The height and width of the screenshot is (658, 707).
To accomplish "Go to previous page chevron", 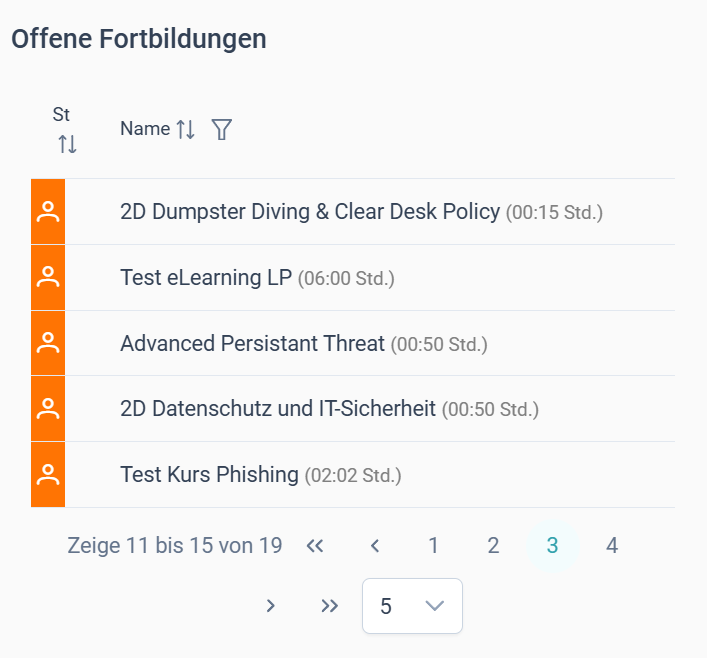I will tap(375, 546).
